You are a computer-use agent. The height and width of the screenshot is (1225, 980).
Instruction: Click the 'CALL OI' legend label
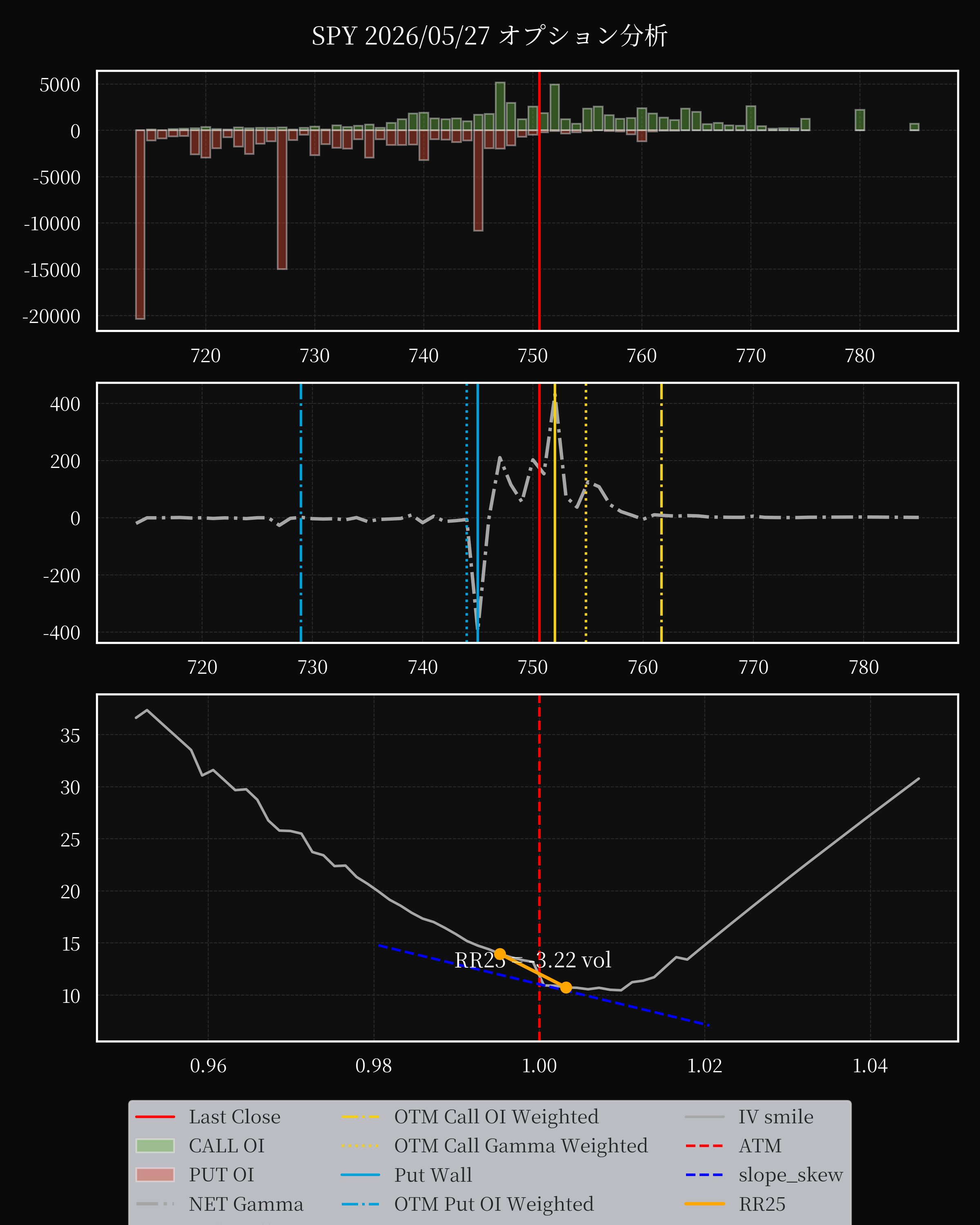click(x=227, y=1146)
